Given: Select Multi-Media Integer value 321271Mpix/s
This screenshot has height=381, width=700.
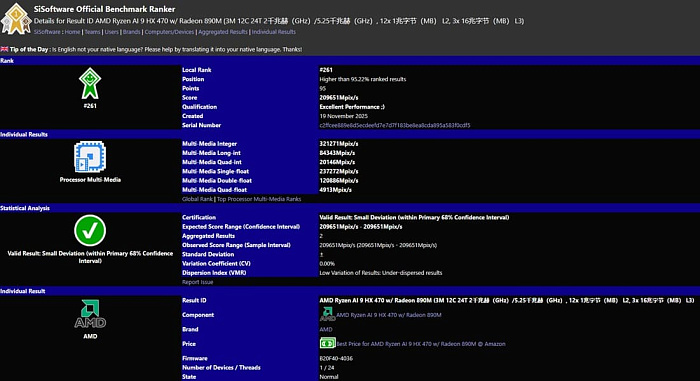Looking at the screenshot, I should coord(339,144).
